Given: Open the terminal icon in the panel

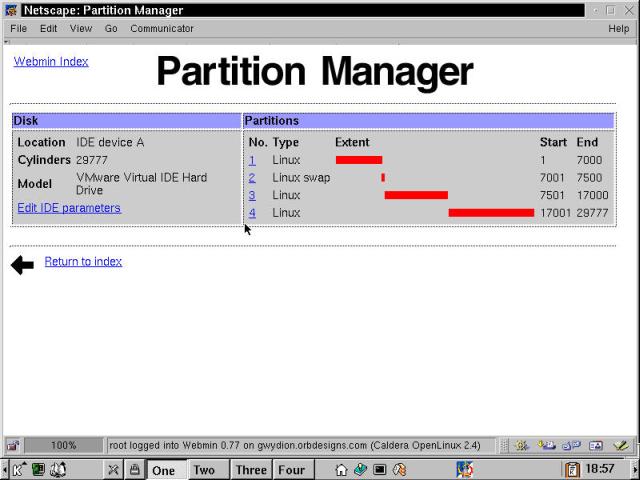Looking at the screenshot, I should click(380, 469).
